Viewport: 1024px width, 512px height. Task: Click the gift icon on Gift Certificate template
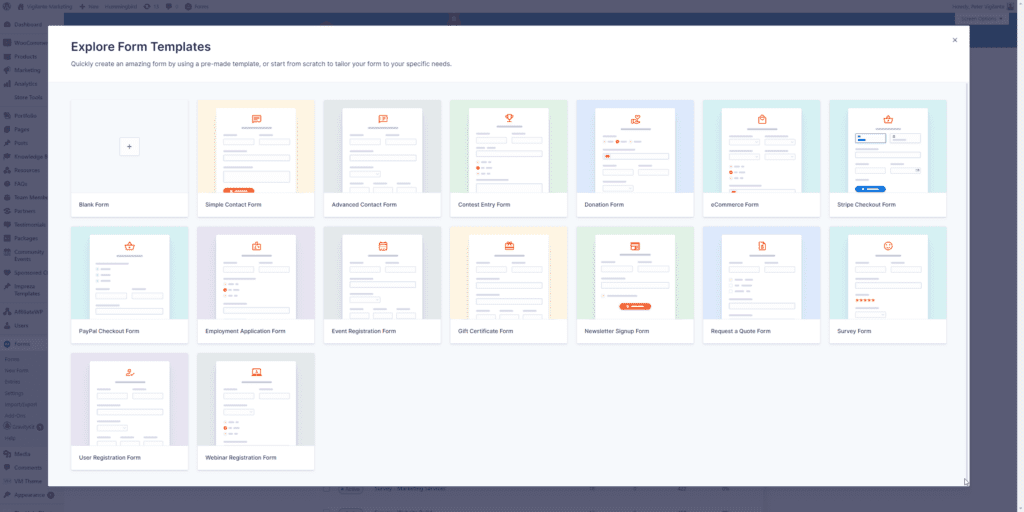click(509, 245)
